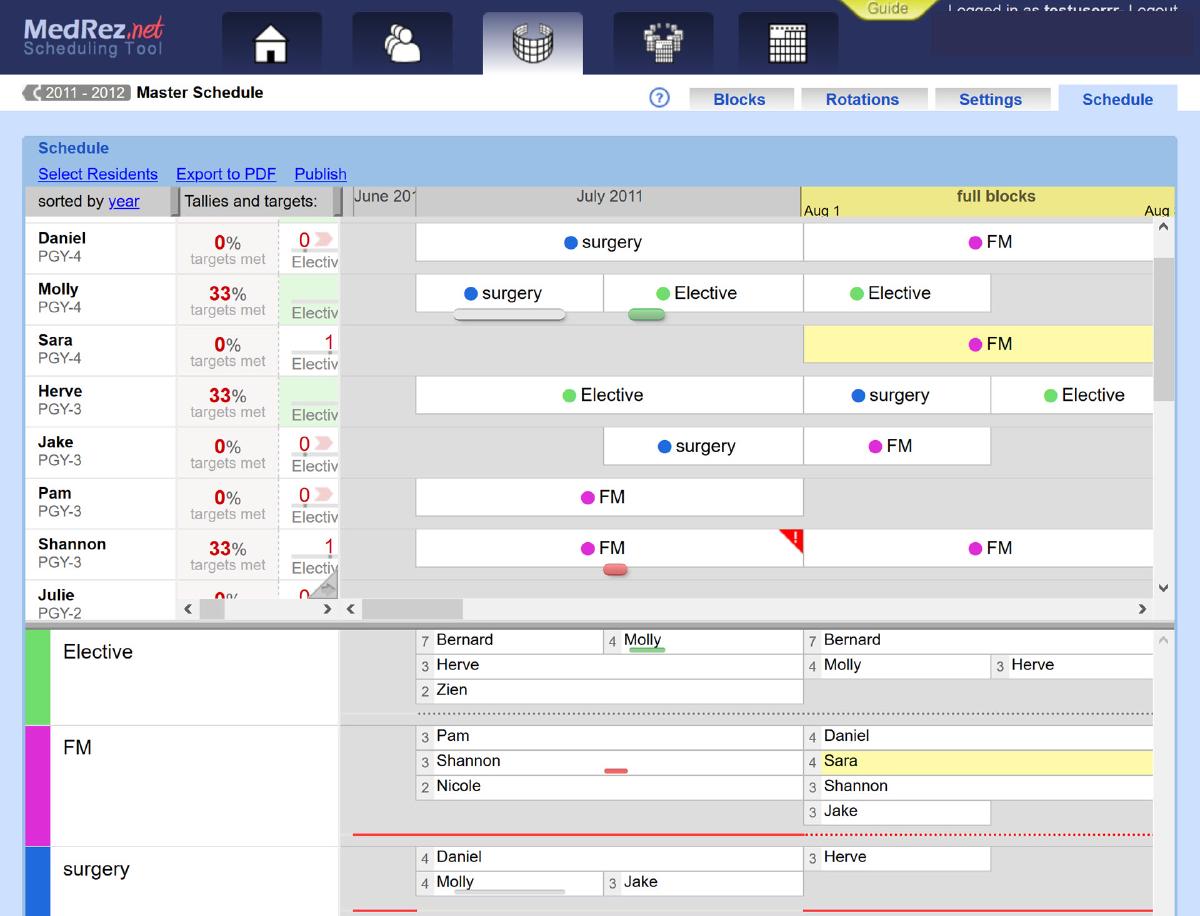Open the Blocks tab
1200x916 pixels.
click(741, 99)
